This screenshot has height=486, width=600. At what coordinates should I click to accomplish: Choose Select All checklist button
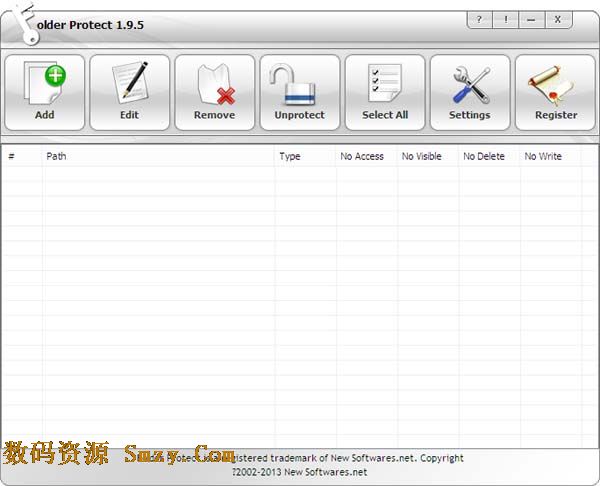pos(385,93)
